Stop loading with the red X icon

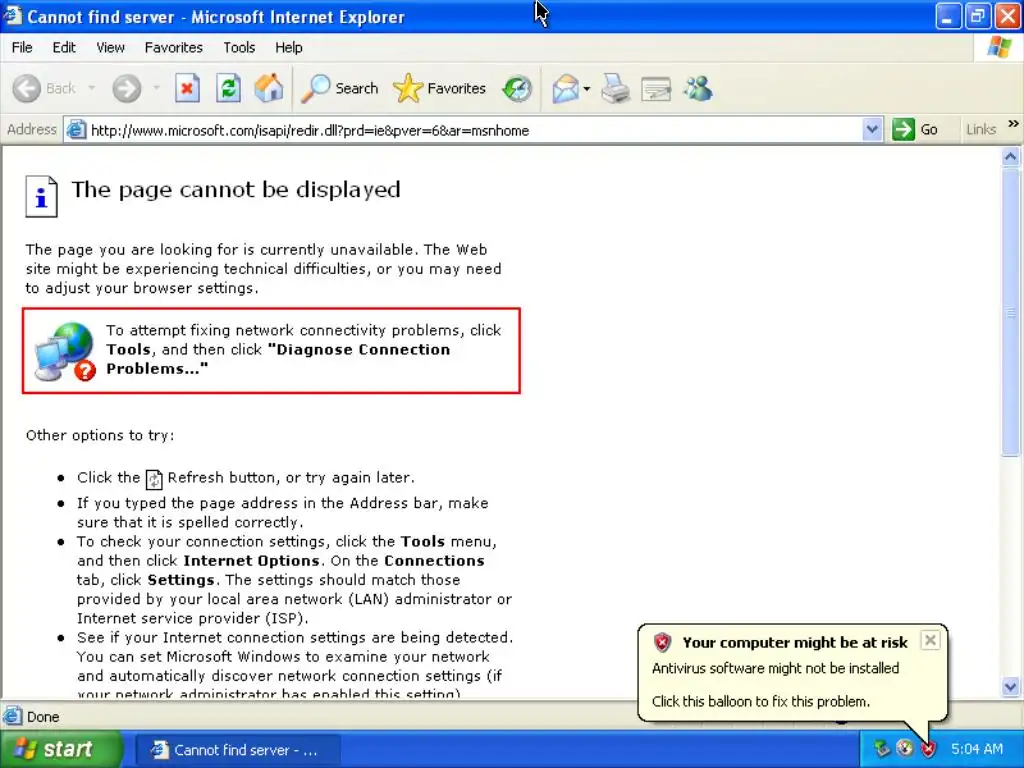(x=187, y=88)
